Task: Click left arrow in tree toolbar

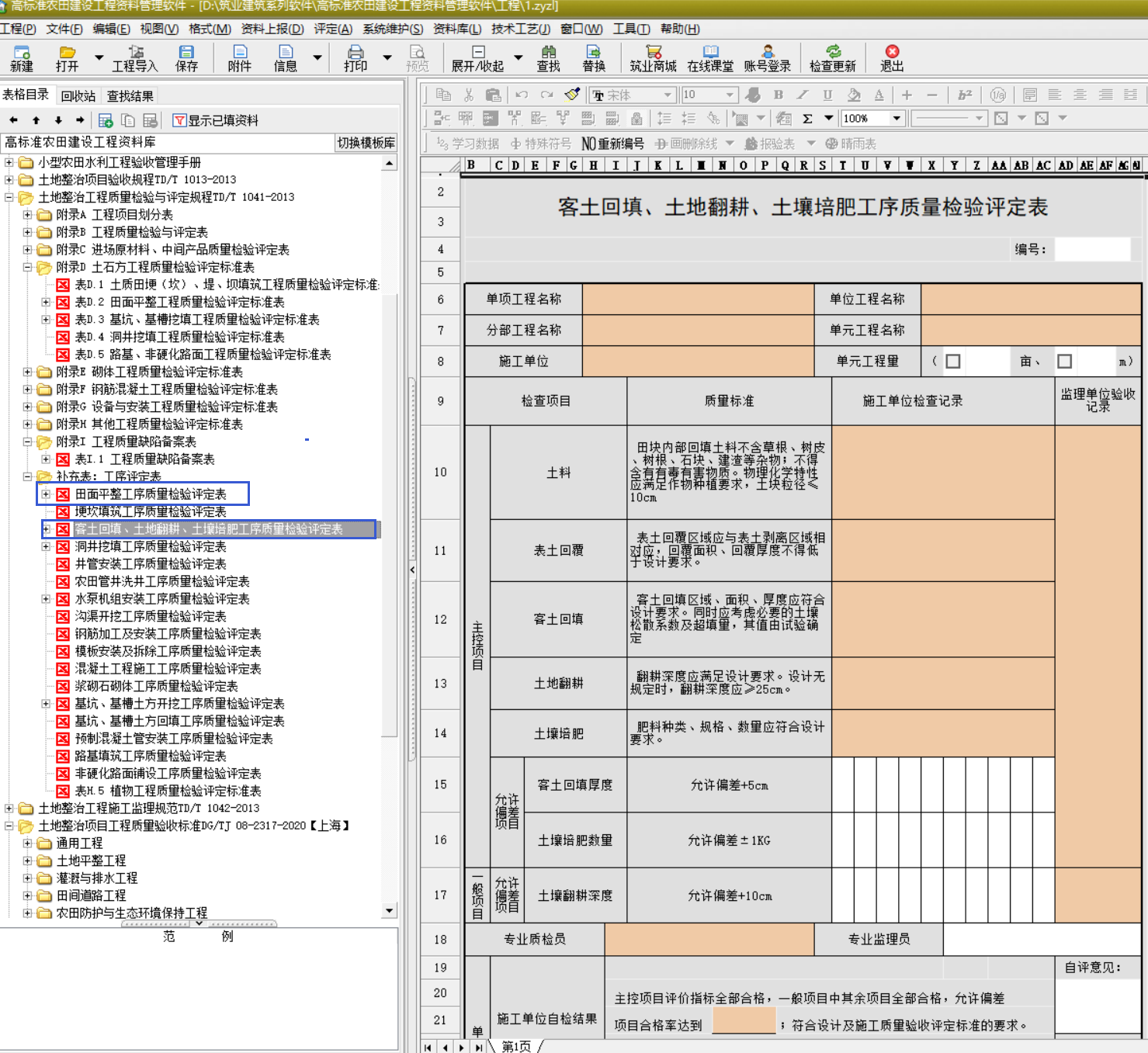Action: tap(13, 120)
